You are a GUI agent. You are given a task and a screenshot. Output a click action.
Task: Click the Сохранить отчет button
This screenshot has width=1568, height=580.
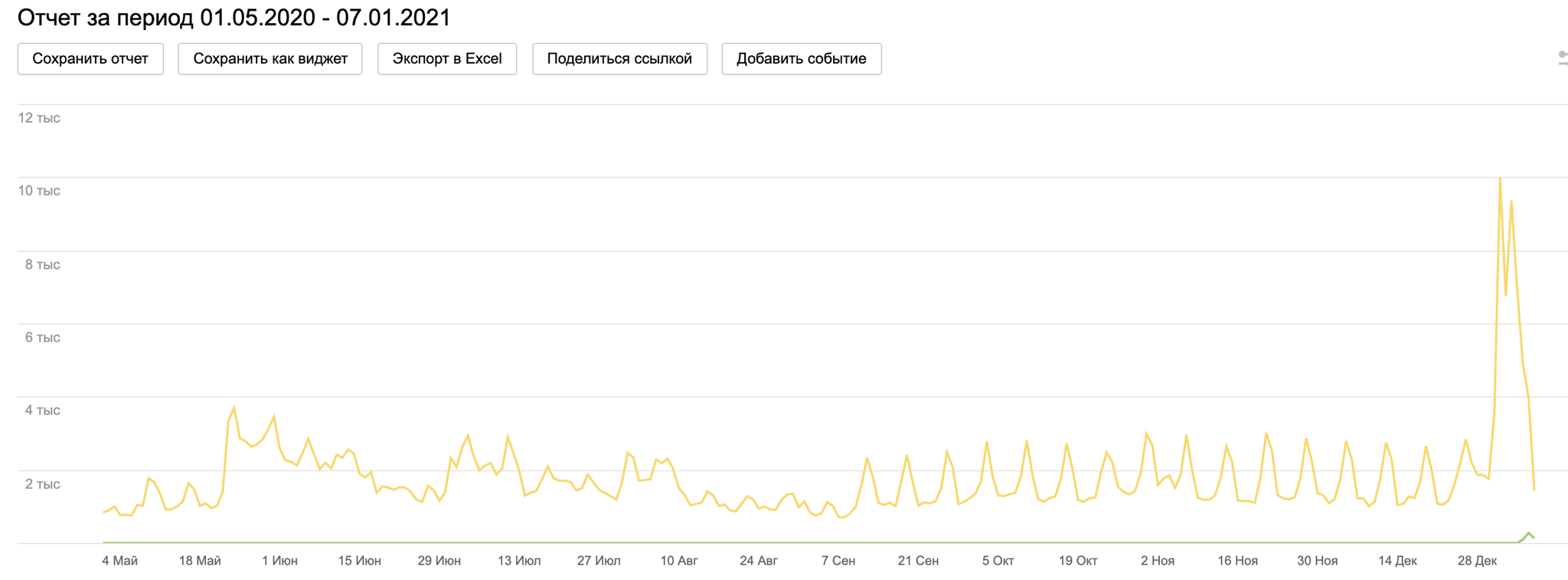coord(90,59)
